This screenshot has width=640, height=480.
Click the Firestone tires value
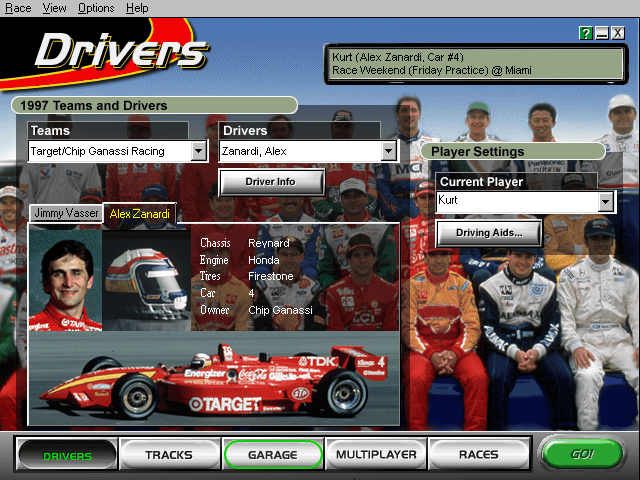pos(271,276)
